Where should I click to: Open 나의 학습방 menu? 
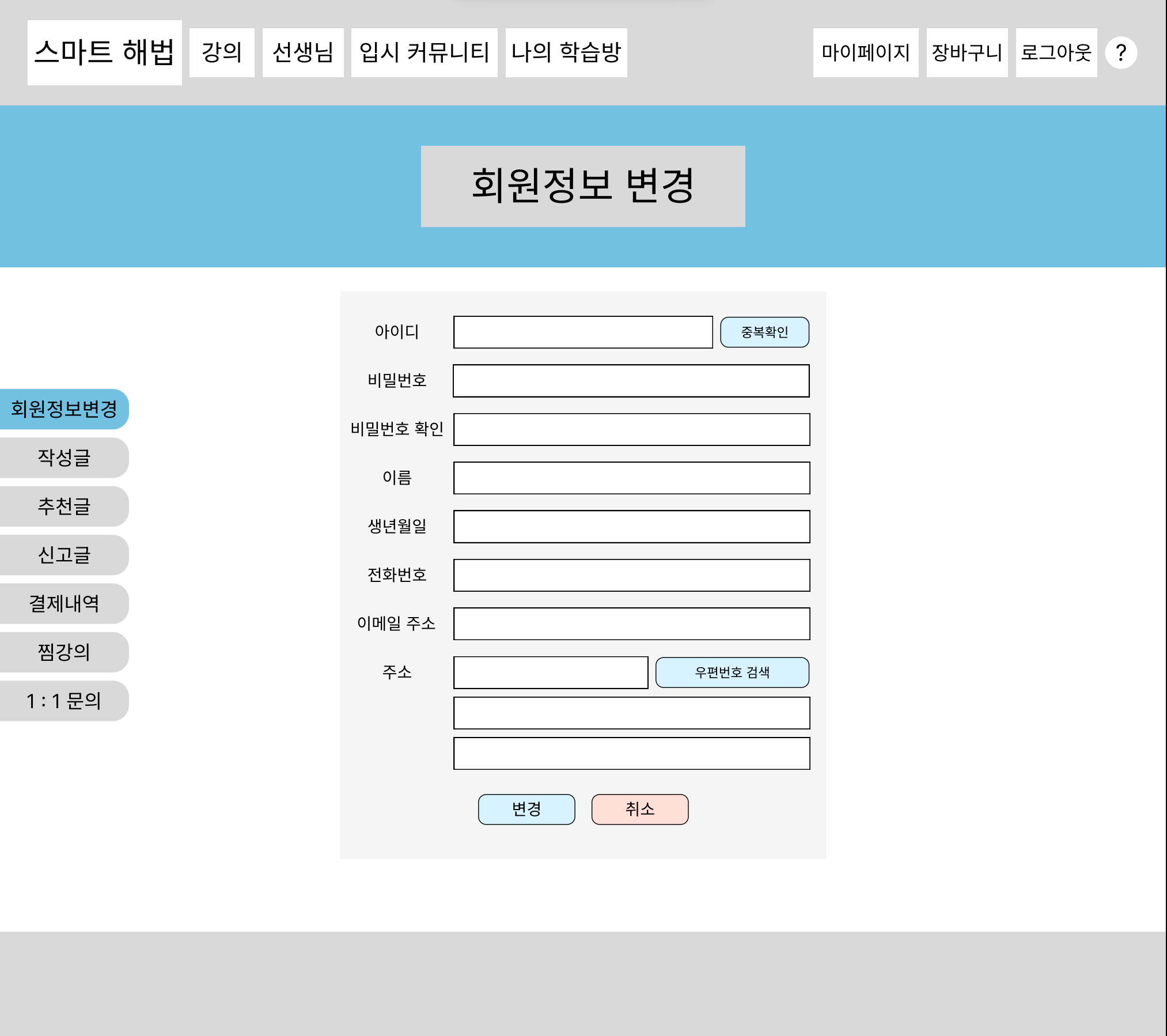566,52
